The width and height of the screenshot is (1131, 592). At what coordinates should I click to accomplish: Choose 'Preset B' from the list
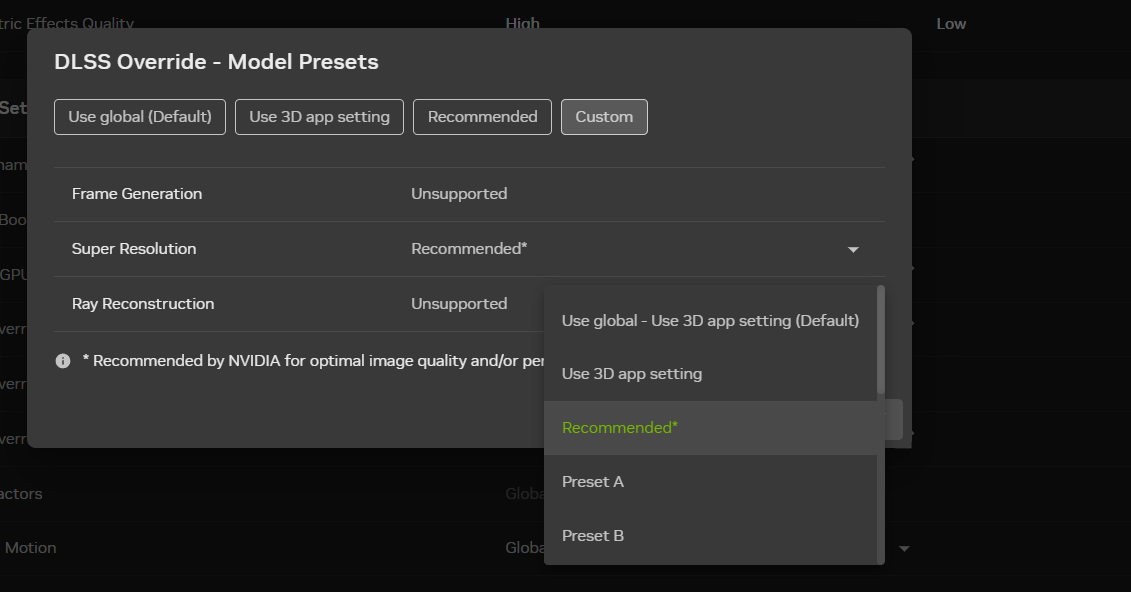pos(593,536)
